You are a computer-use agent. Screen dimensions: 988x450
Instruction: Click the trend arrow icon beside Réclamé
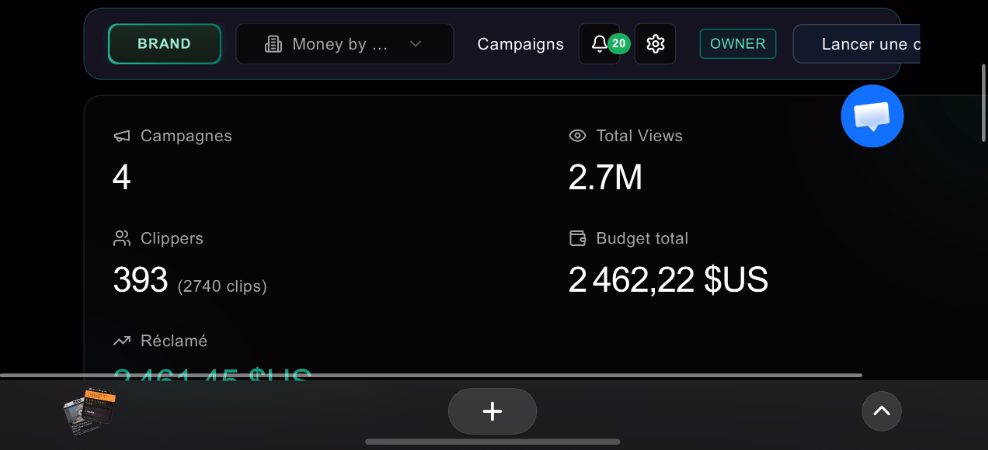pos(122,341)
